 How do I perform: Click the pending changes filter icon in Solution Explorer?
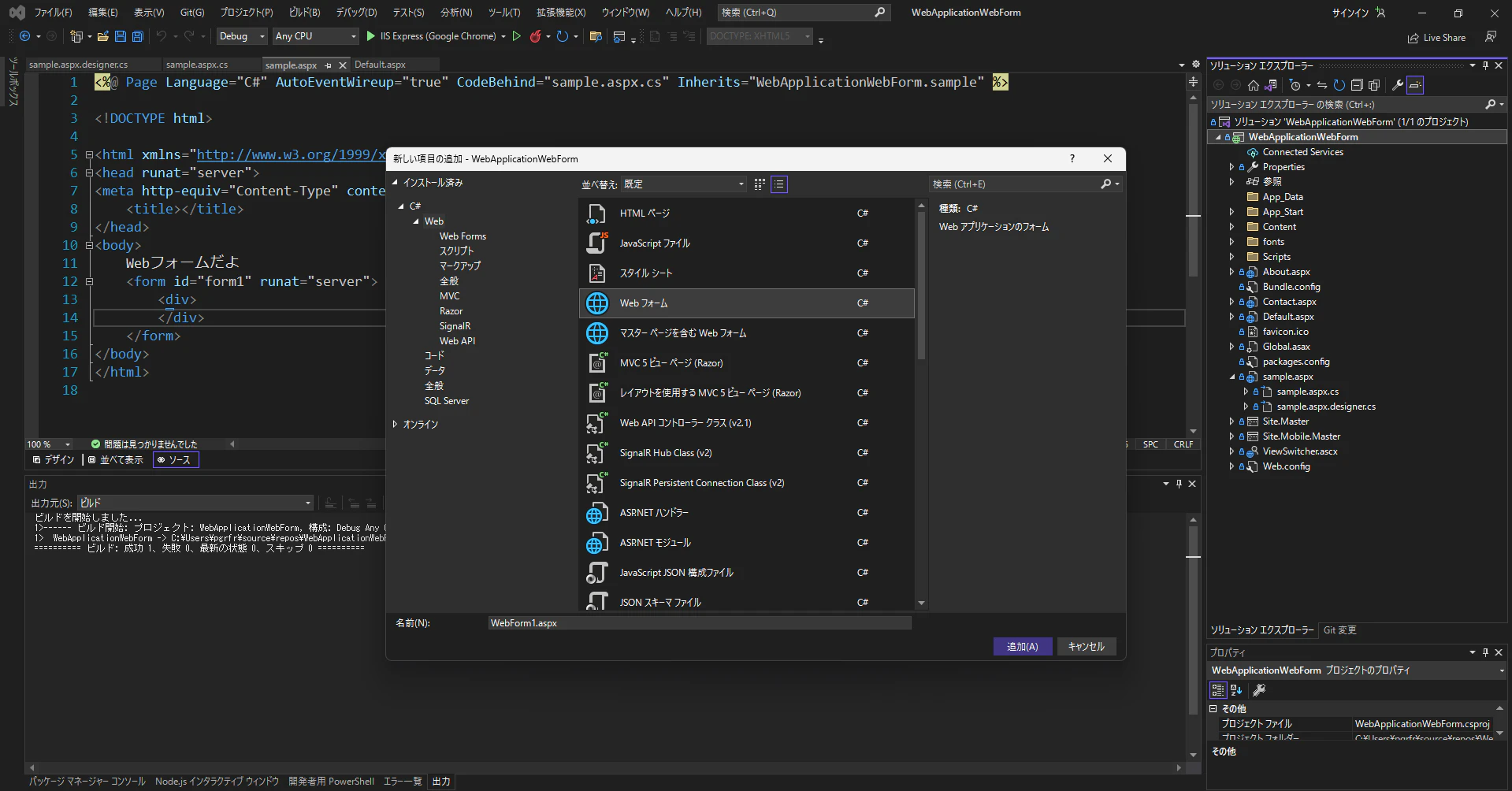point(1295,85)
